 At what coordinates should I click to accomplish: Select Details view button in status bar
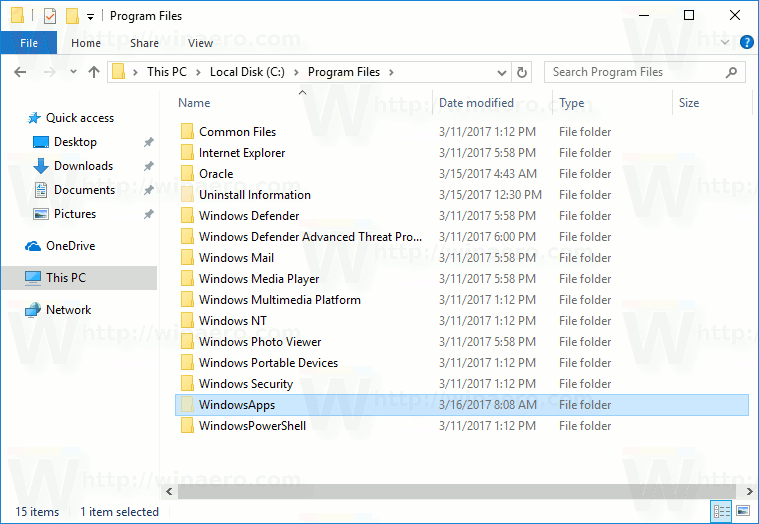[721, 511]
